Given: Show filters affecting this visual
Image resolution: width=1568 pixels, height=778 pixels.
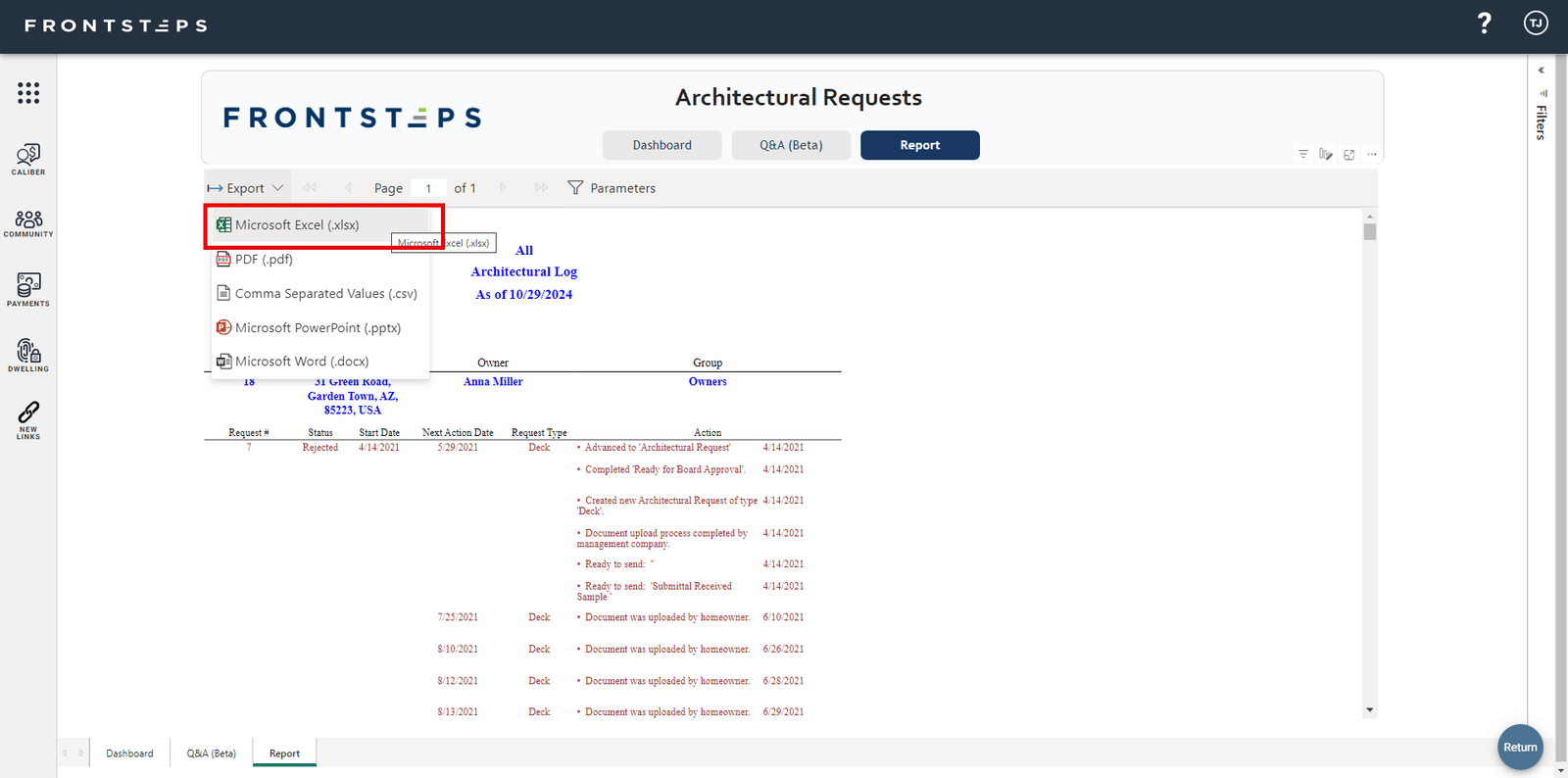Looking at the screenshot, I should coord(1303,154).
